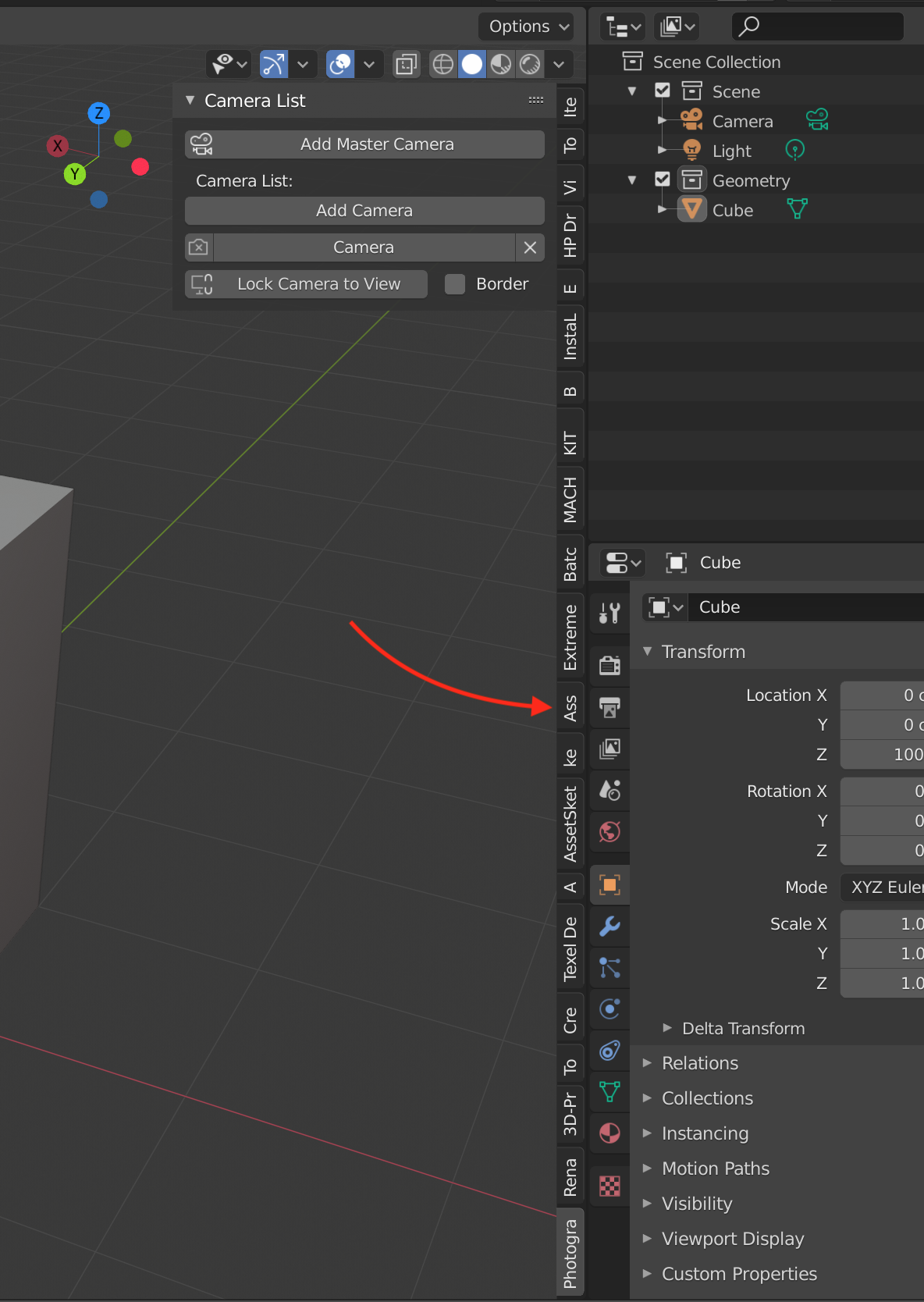Image resolution: width=924 pixels, height=1302 pixels.
Task: Enable the Border checkbox
Action: (x=455, y=284)
